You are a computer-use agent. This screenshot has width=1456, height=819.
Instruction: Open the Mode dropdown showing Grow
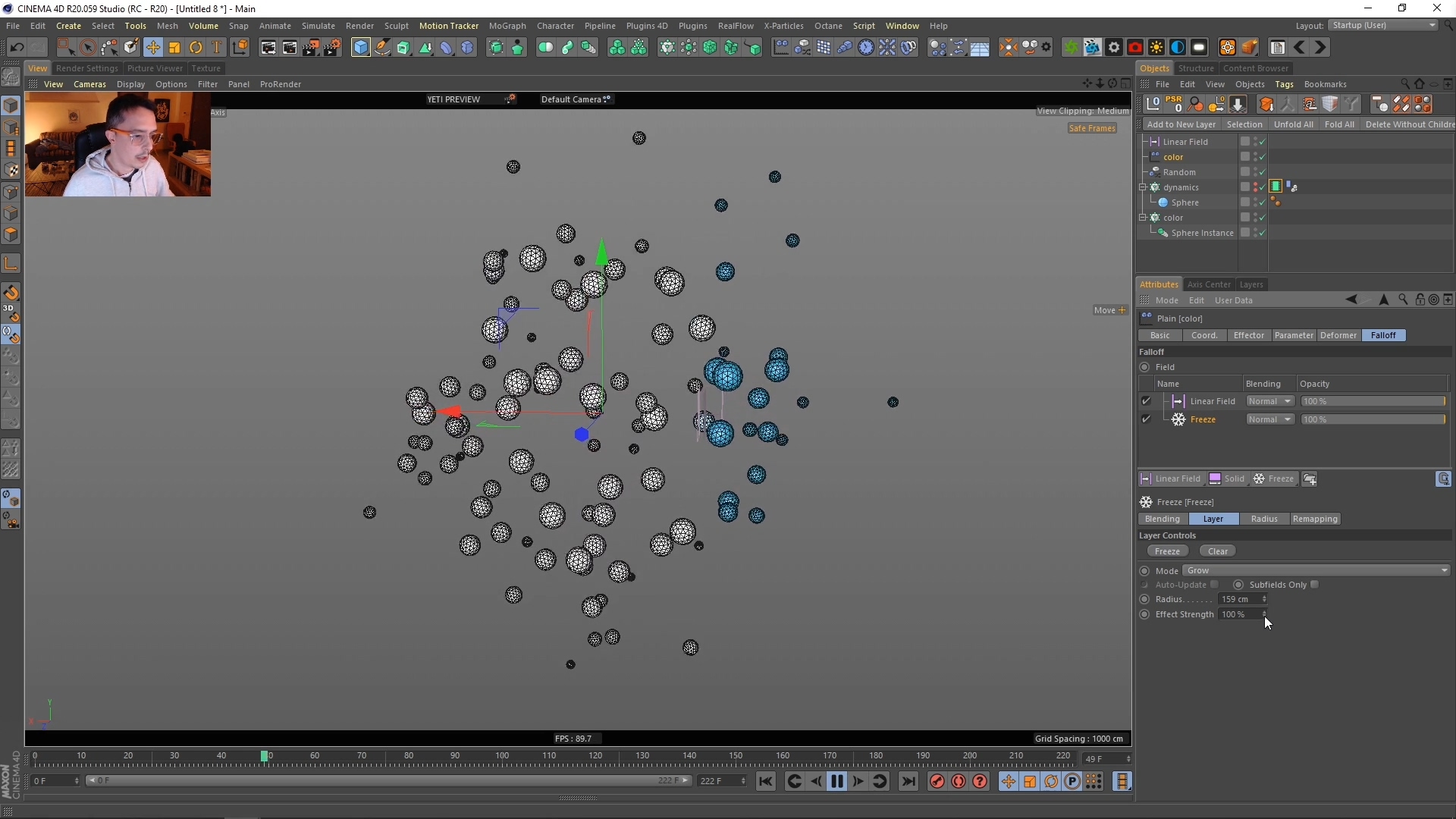(1316, 570)
